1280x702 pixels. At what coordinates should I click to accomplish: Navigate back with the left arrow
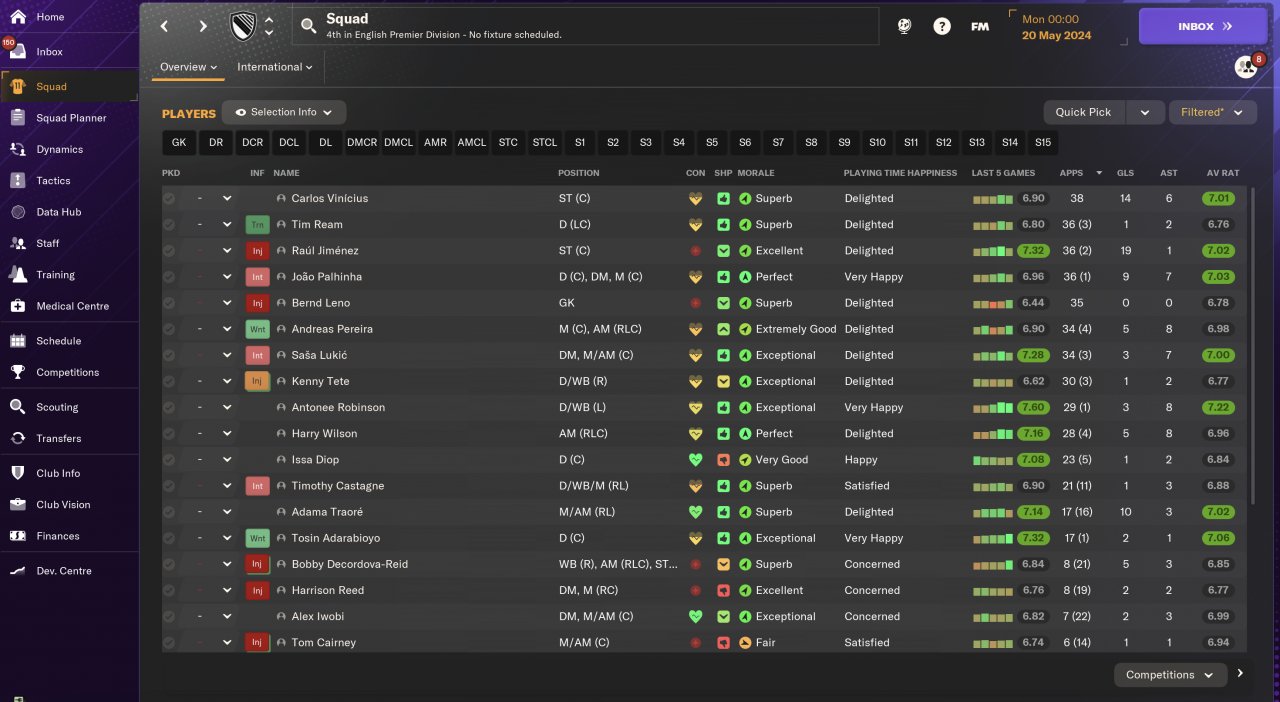[165, 27]
